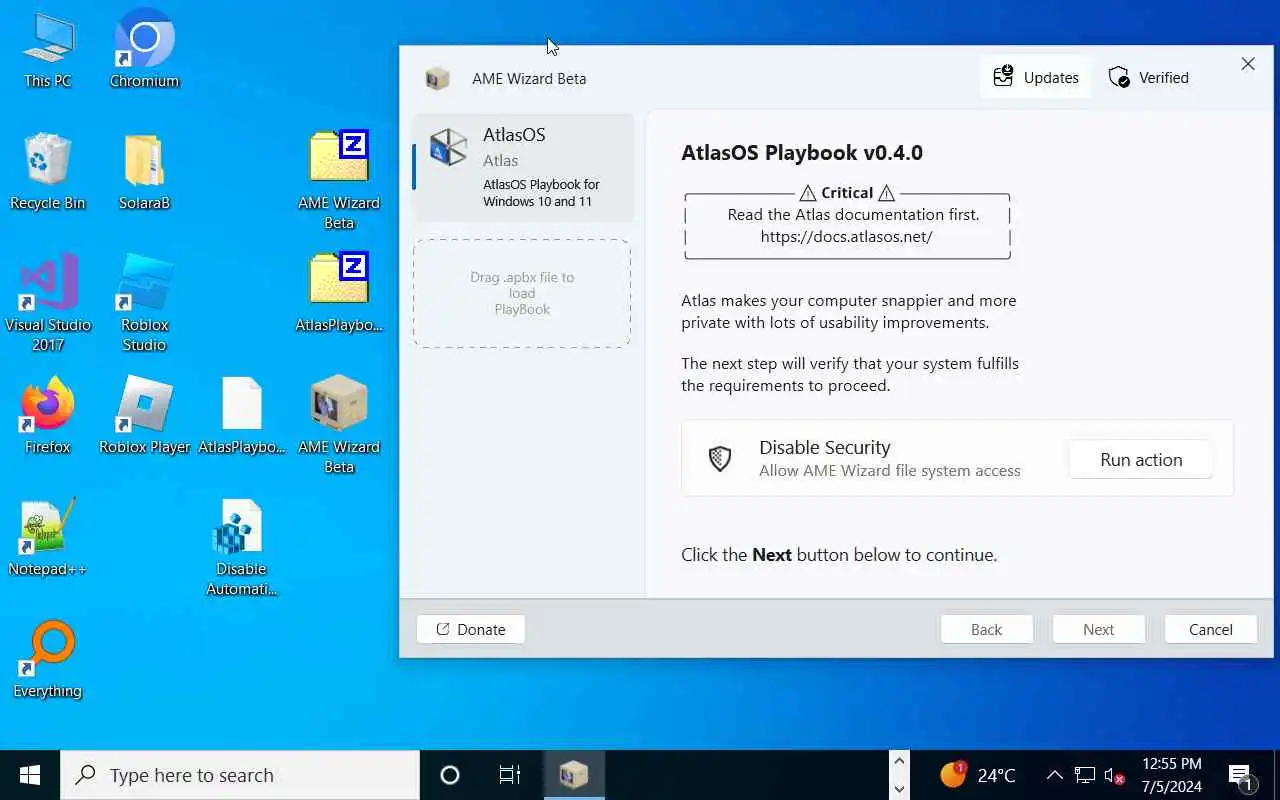The width and height of the screenshot is (1280, 800).
Task: Click the docs.atlasos.net link text
Action: click(846, 237)
